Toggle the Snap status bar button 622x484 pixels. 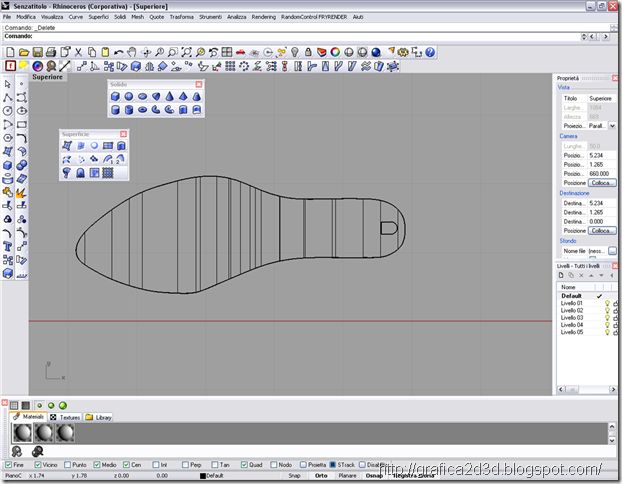tap(294, 476)
